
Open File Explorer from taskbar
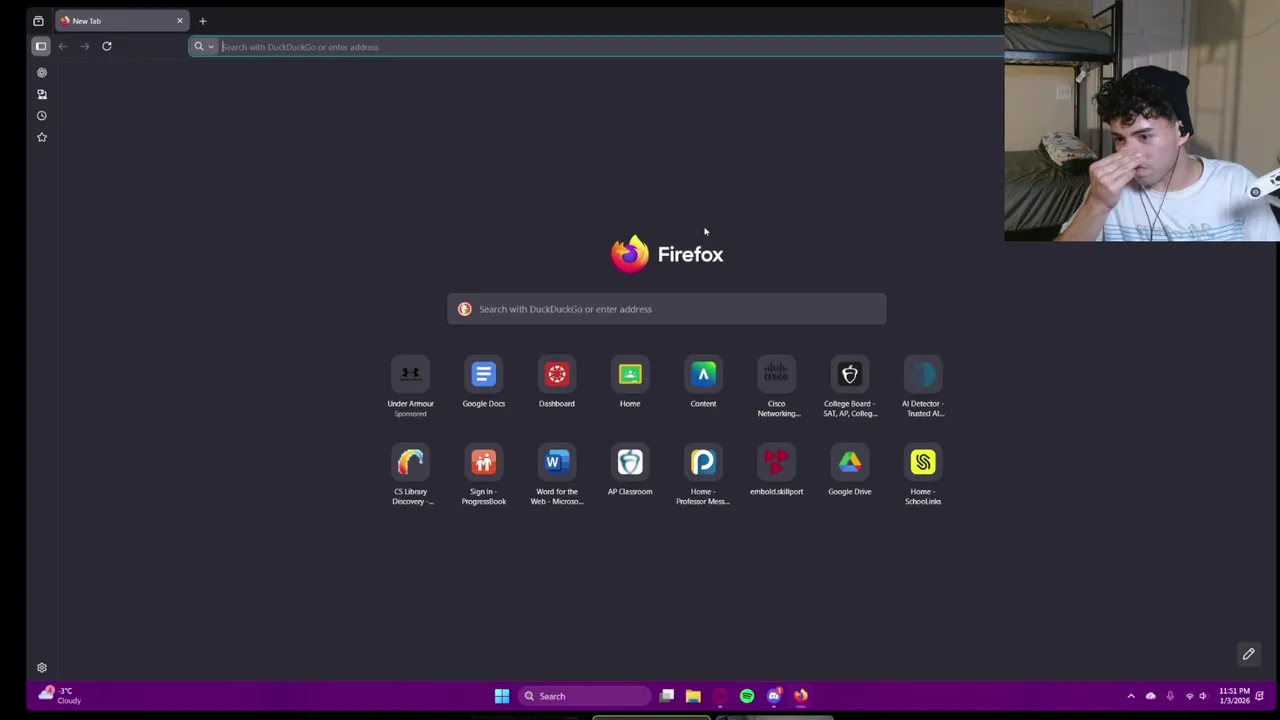pos(693,696)
